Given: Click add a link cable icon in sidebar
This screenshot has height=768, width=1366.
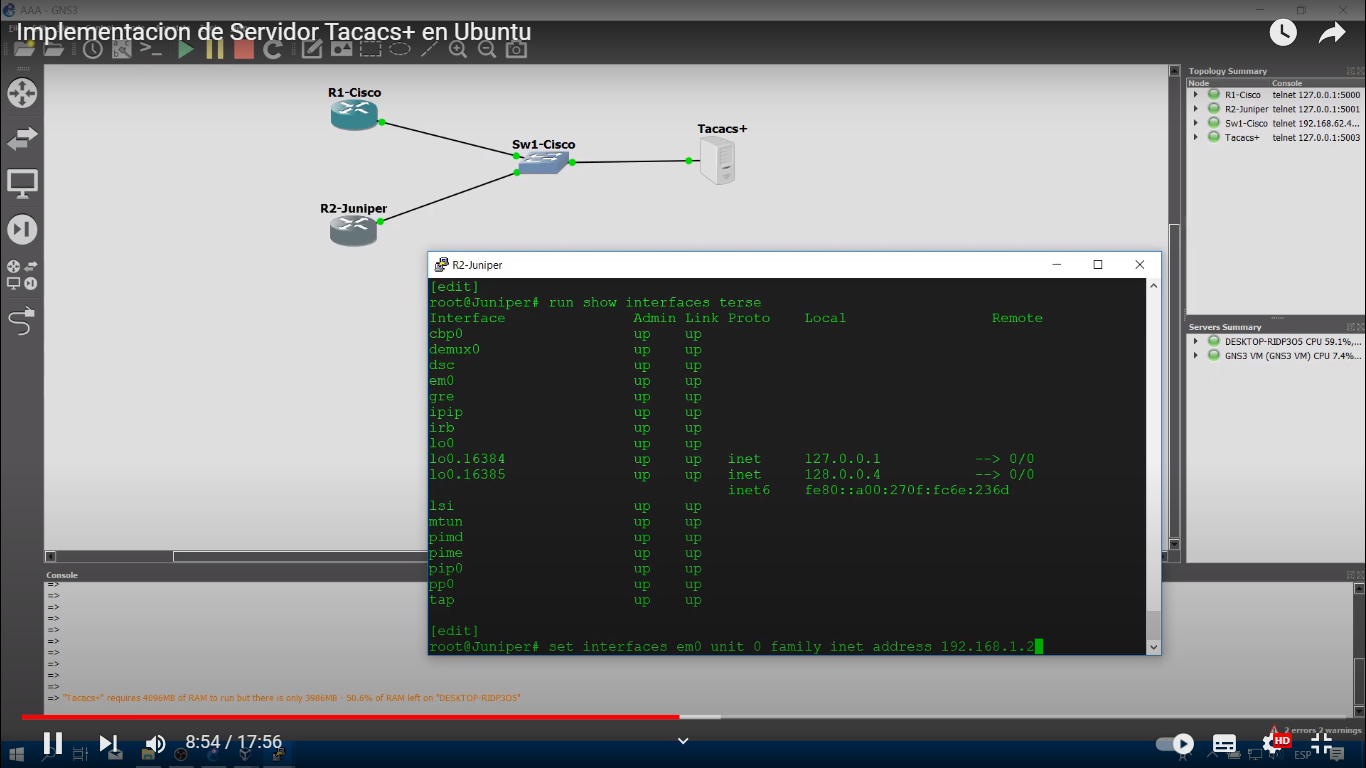Looking at the screenshot, I should click(22, 321).
